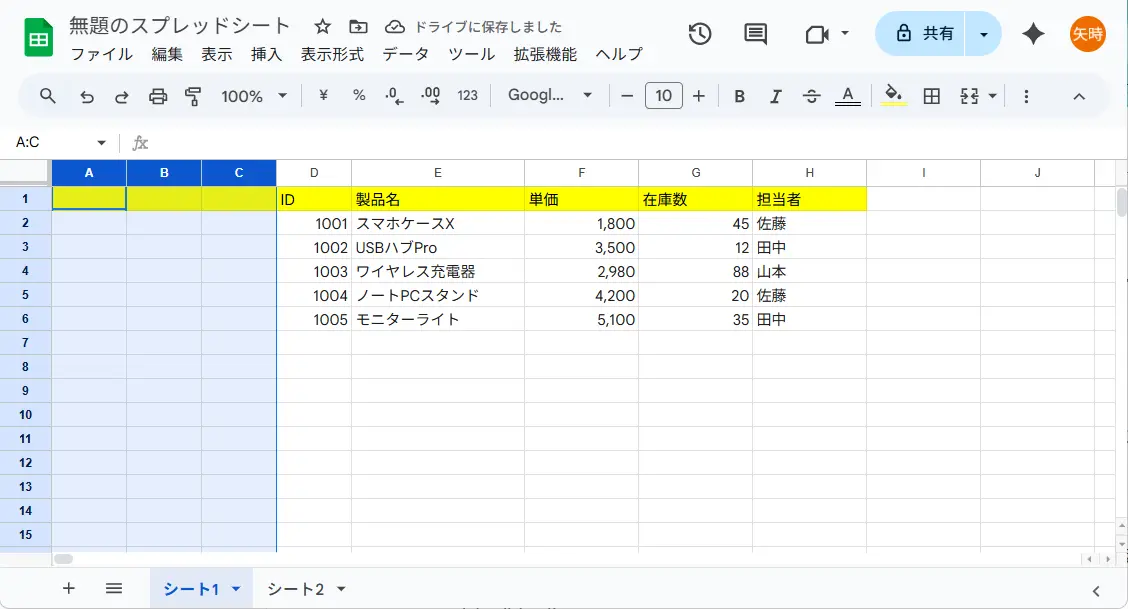The width and height of the screenshot is (1128, 609).
Task: Click the font size input field
Action: tap(664, 96)
